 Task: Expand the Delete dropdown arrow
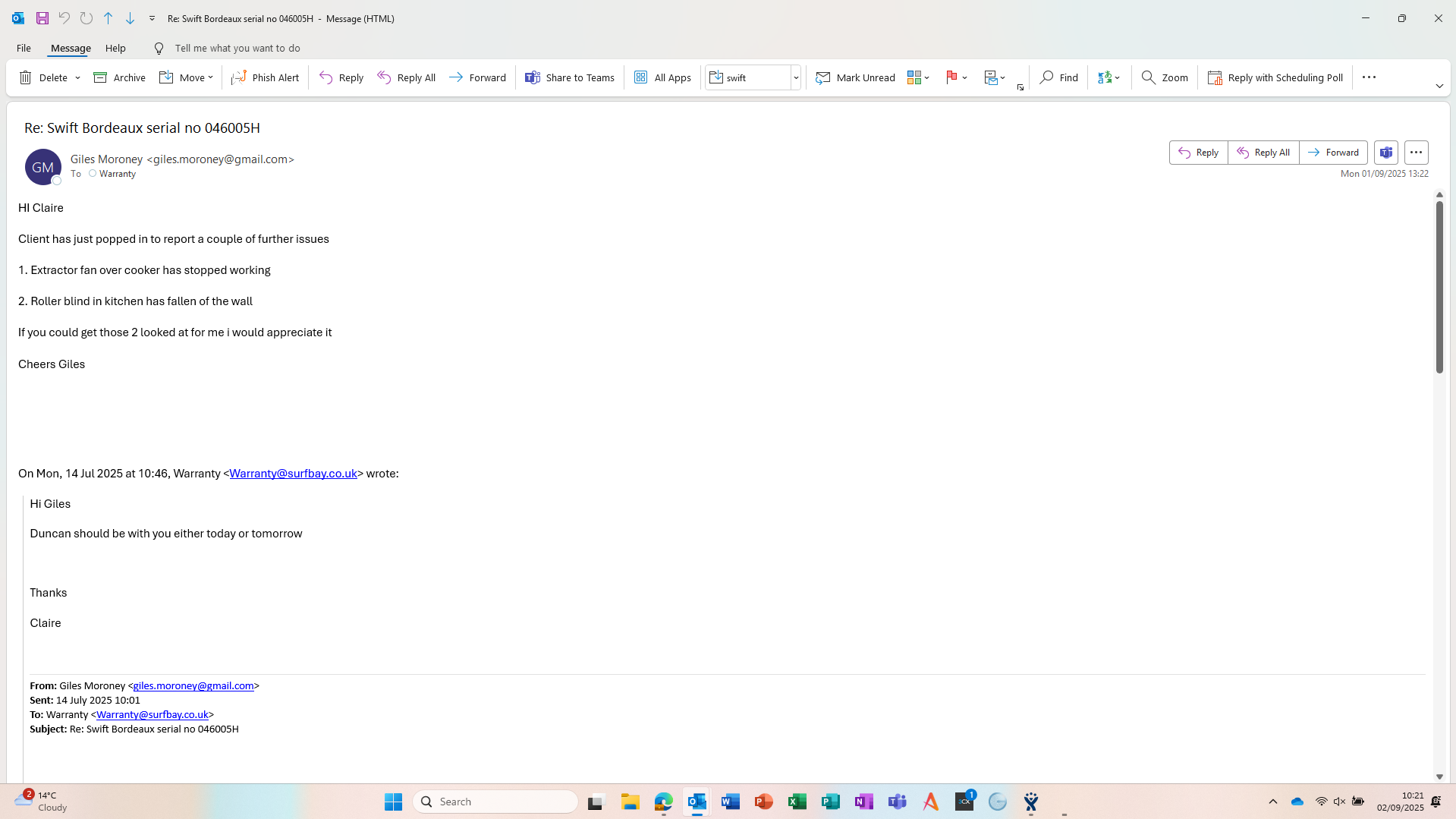pyautogui.click(x=77, y=77)
